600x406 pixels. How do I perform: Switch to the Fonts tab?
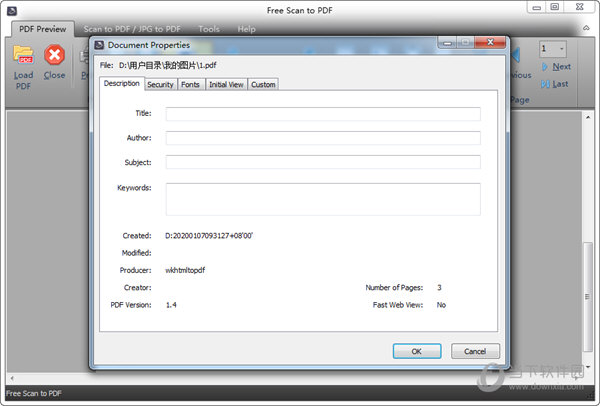coord(191,85)
